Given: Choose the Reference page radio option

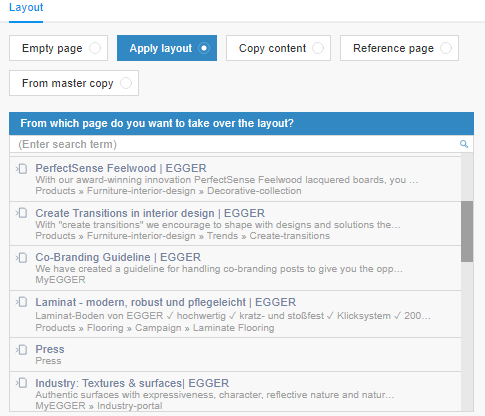Looking at the screenshot, I should (x=399, y=48).
